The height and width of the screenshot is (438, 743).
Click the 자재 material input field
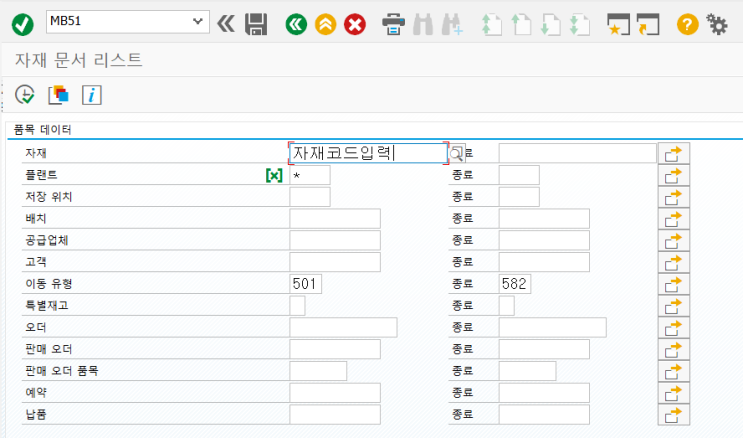click(x=368, y=153)
